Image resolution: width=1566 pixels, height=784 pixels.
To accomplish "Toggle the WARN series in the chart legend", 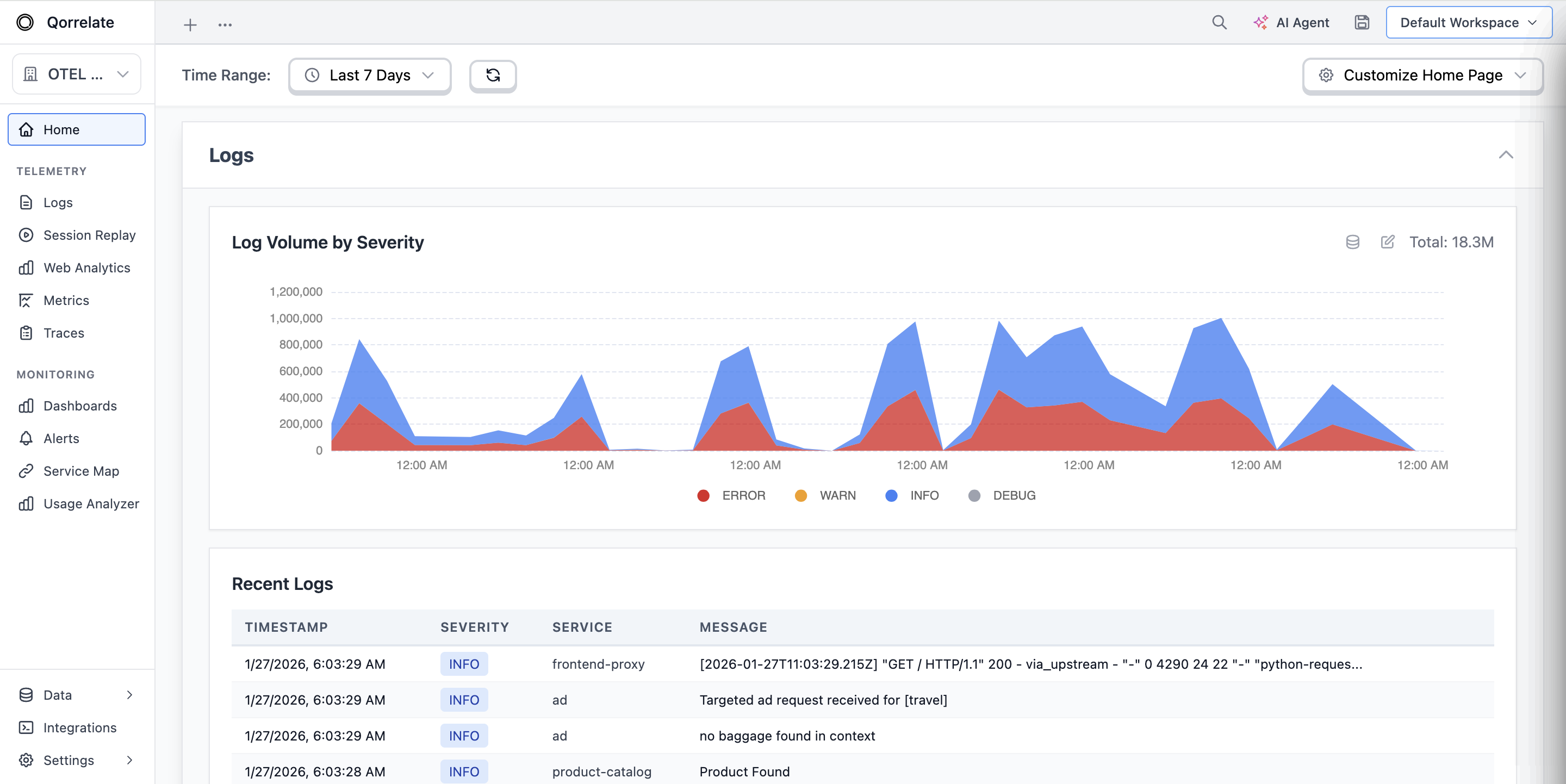I will point(825,495).
